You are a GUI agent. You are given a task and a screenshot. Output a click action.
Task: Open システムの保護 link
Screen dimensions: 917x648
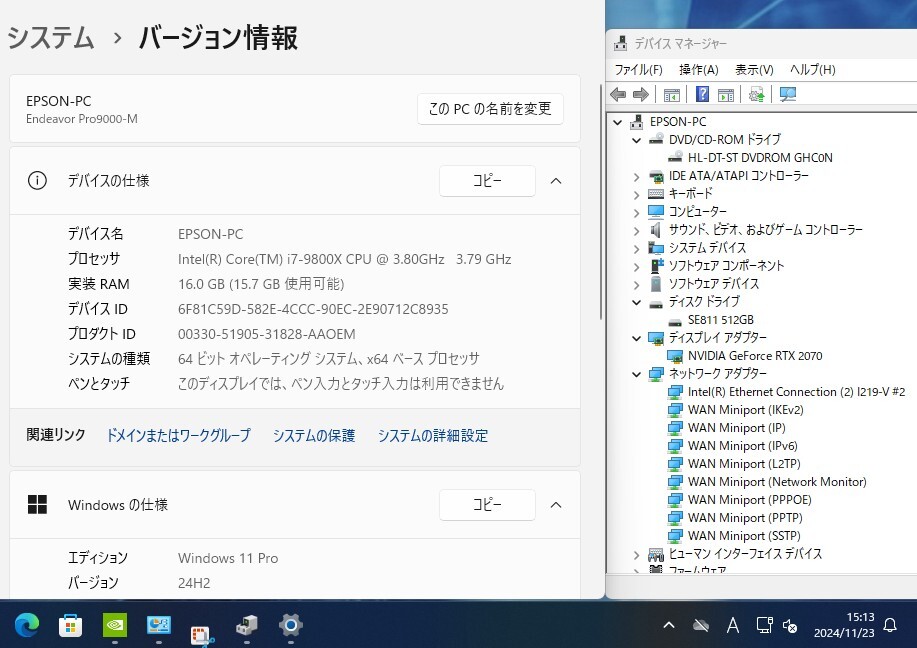[314, 436]
